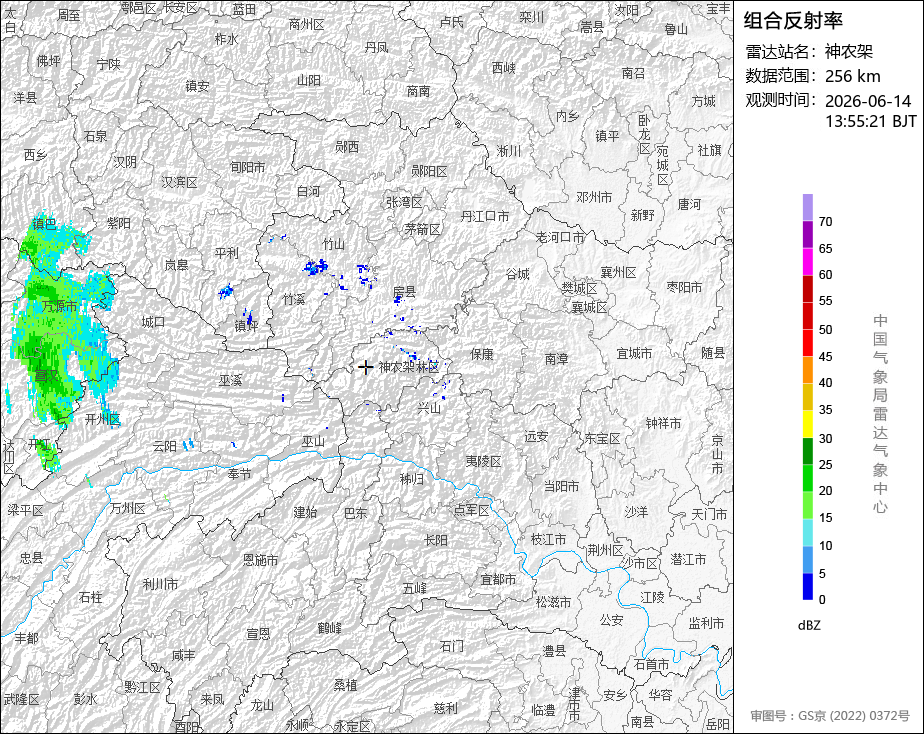This screenshot has width=924, height=734.
Task: Choose the yellow 30–35 dBZ swatch
Action: [807, 424]
